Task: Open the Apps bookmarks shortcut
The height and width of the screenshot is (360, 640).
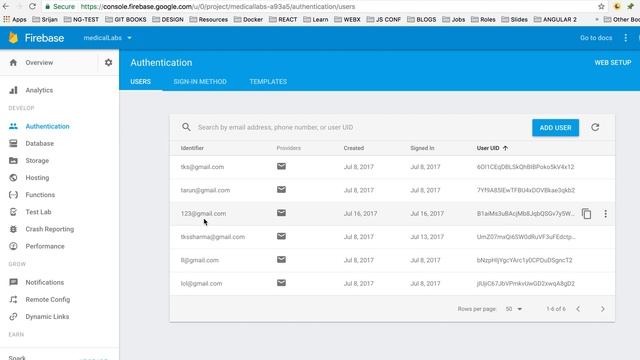Action: [x=15, y=19]
